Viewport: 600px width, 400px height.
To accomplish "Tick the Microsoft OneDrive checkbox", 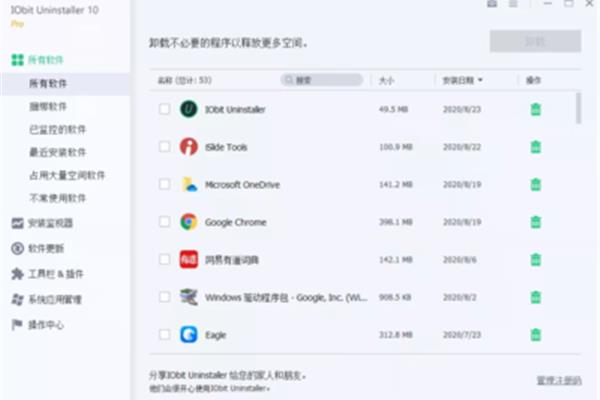I will pyautogui.click(x=165, y=184).
